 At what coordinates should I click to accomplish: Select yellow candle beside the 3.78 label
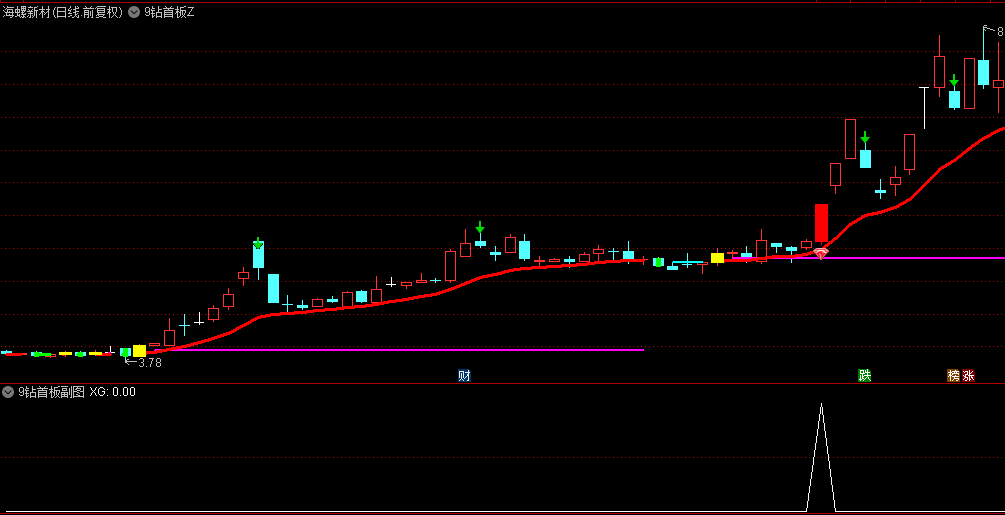coord(139,351)
